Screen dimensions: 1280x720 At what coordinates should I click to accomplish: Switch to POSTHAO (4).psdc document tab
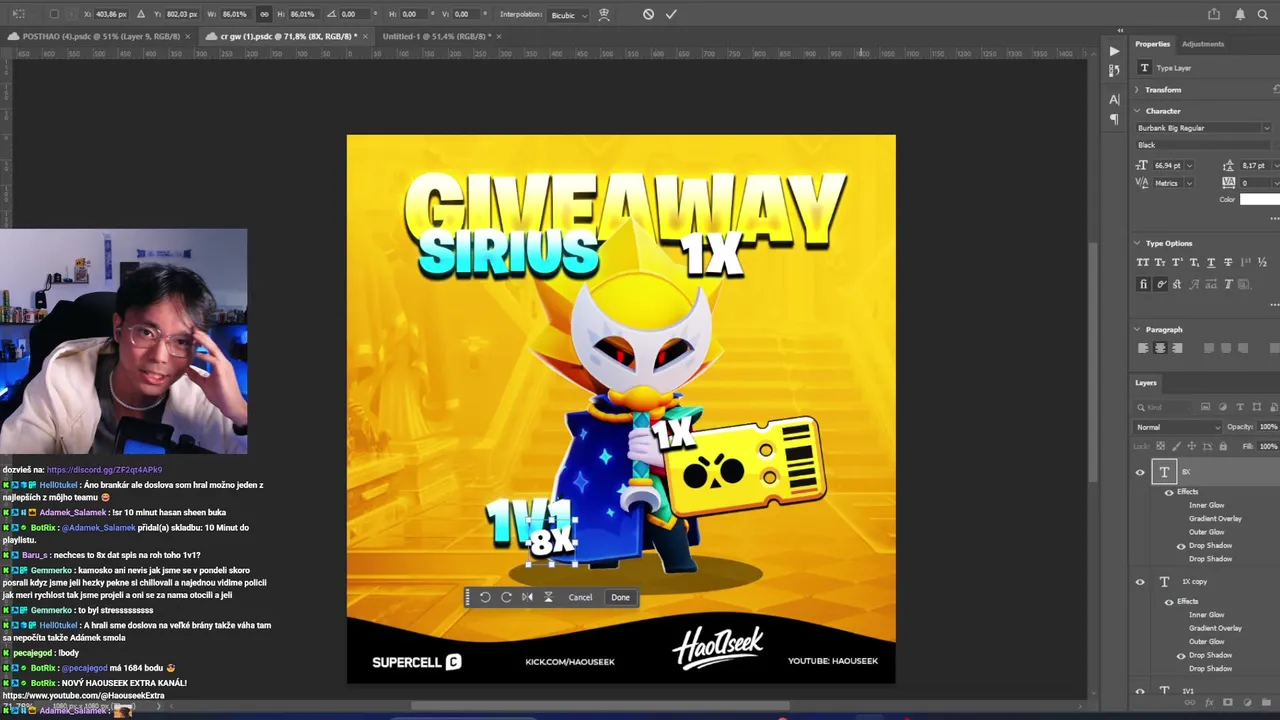tap(101, 36)
